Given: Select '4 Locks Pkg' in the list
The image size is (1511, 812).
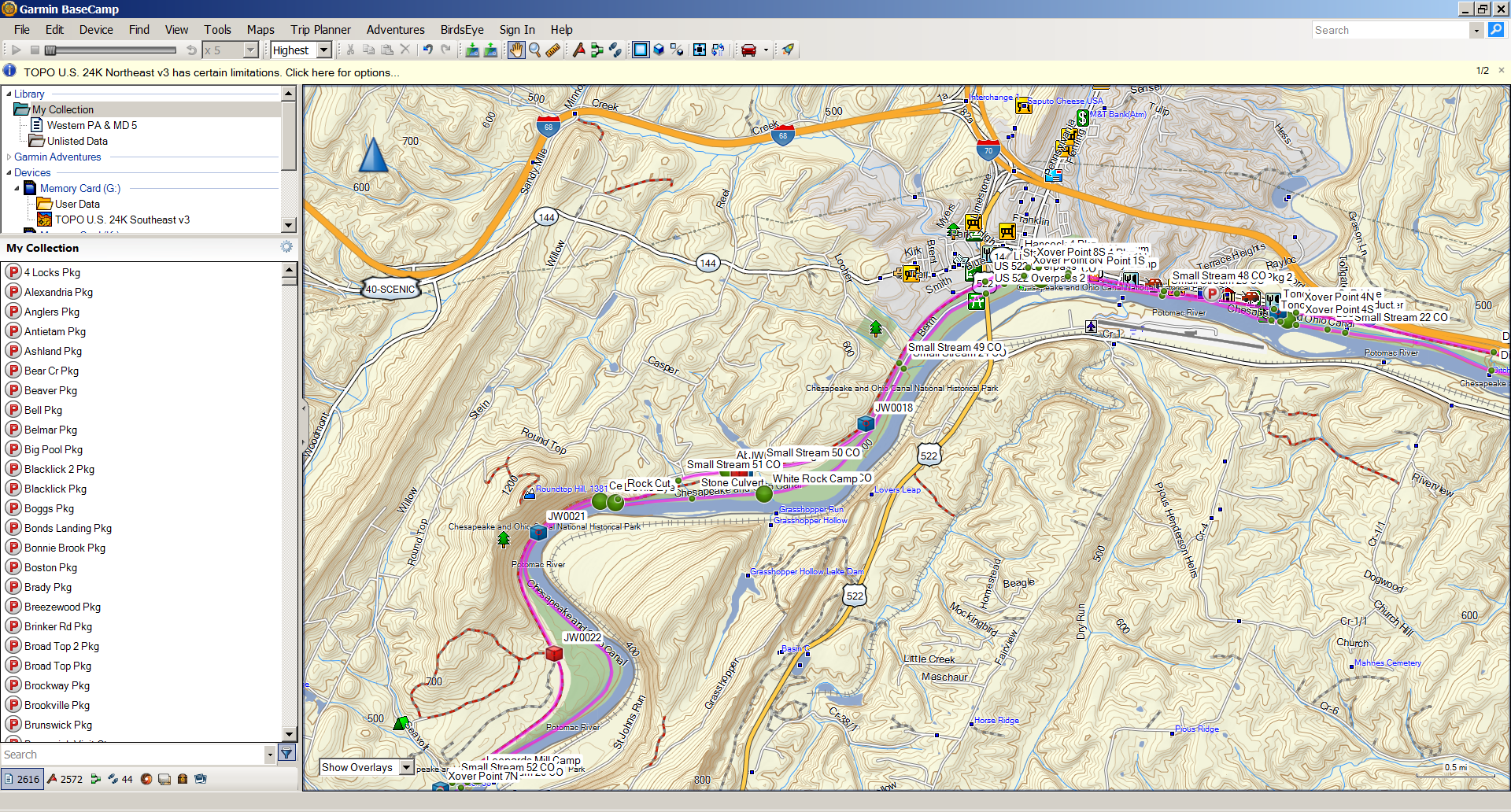Looking at the screenshot, I should point(52,272).
